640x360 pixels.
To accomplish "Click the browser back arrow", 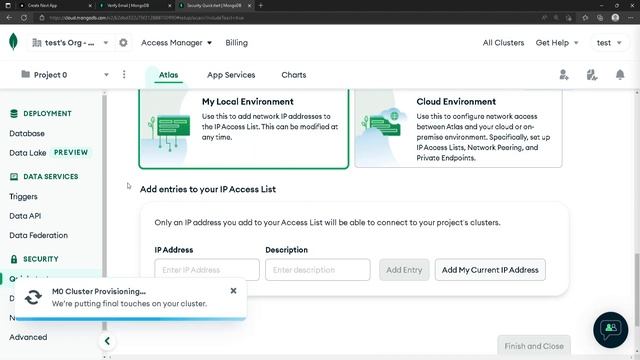I will click(9, 18).
